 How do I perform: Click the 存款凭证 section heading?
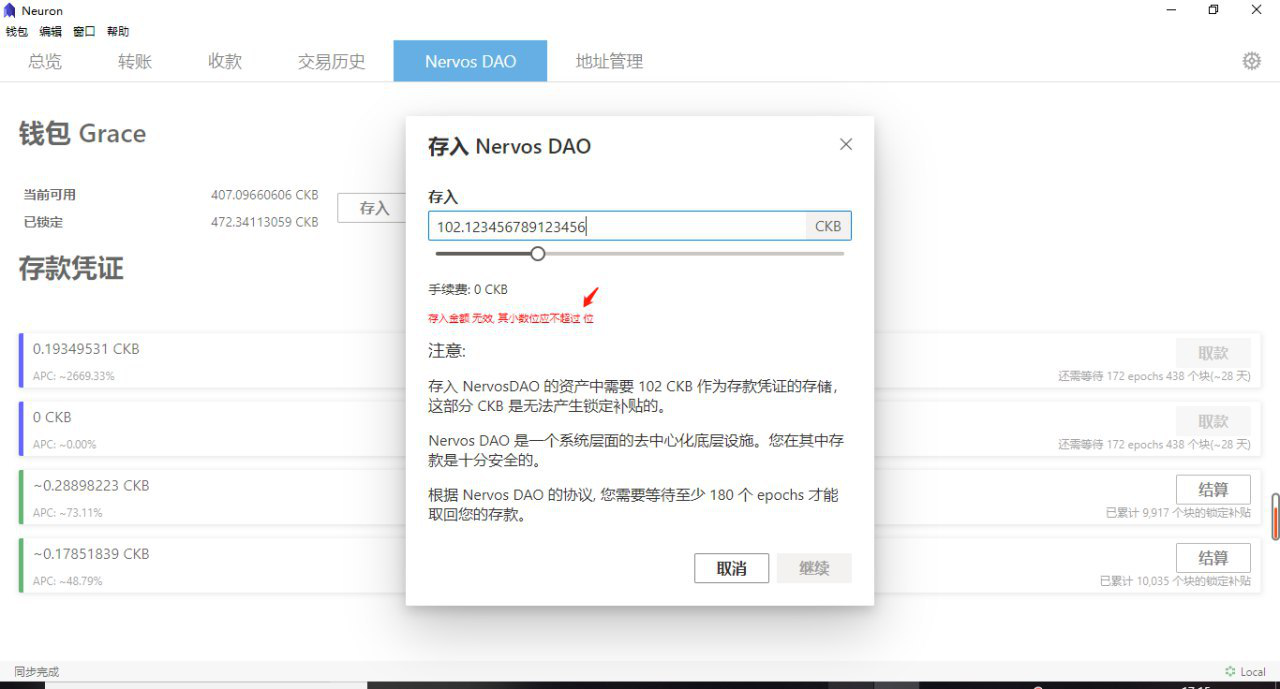(71, 268)
